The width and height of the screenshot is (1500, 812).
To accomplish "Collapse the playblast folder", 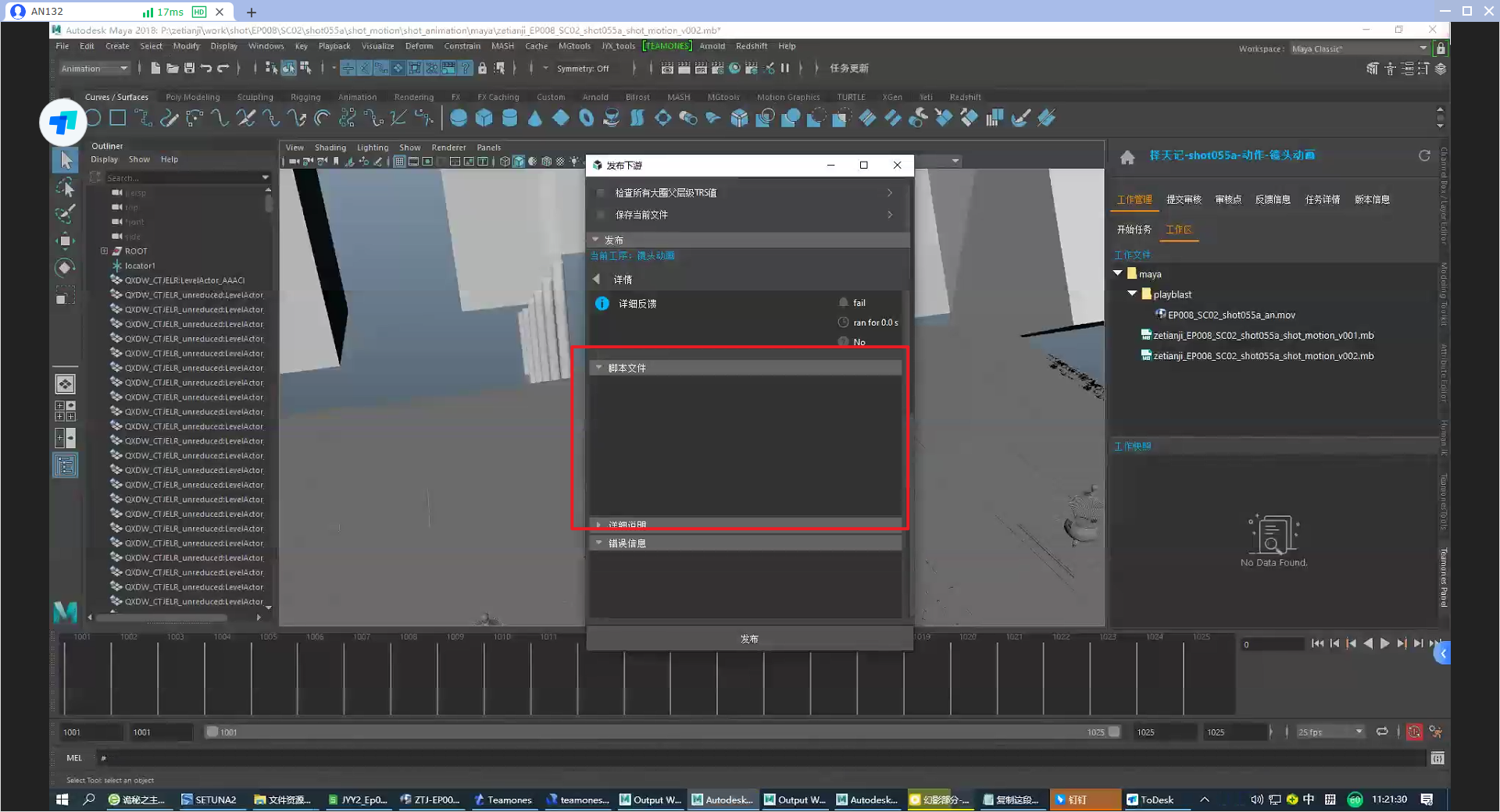I will [x=1132, y=294].
